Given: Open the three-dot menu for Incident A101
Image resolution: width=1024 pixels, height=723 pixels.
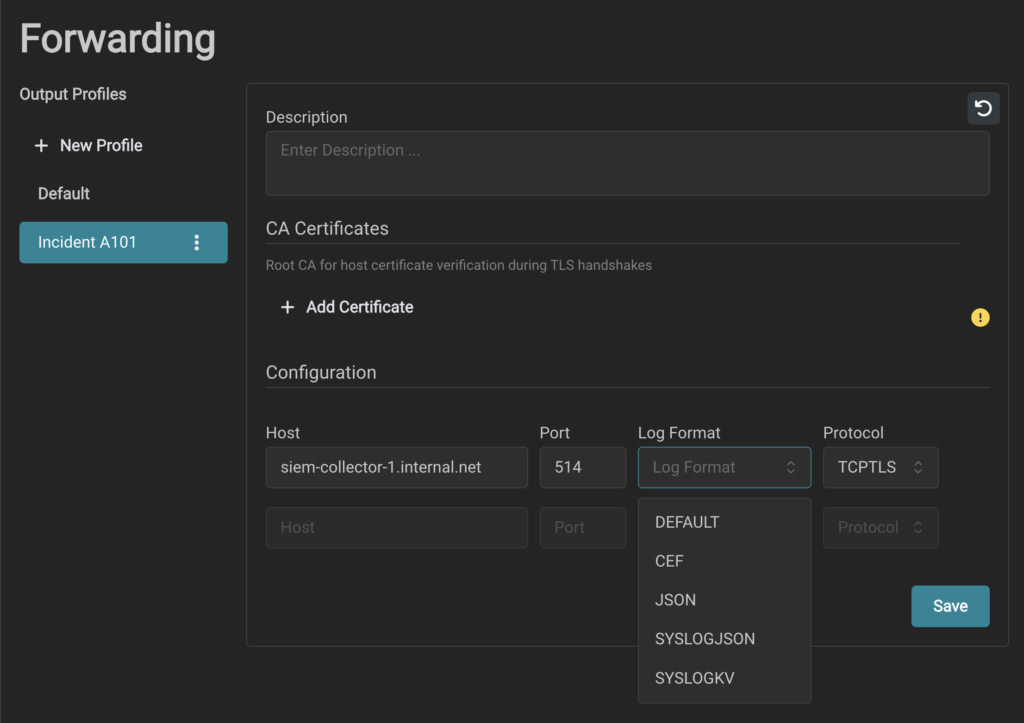Looking at the screenshot, I should [x=196, y=243].
